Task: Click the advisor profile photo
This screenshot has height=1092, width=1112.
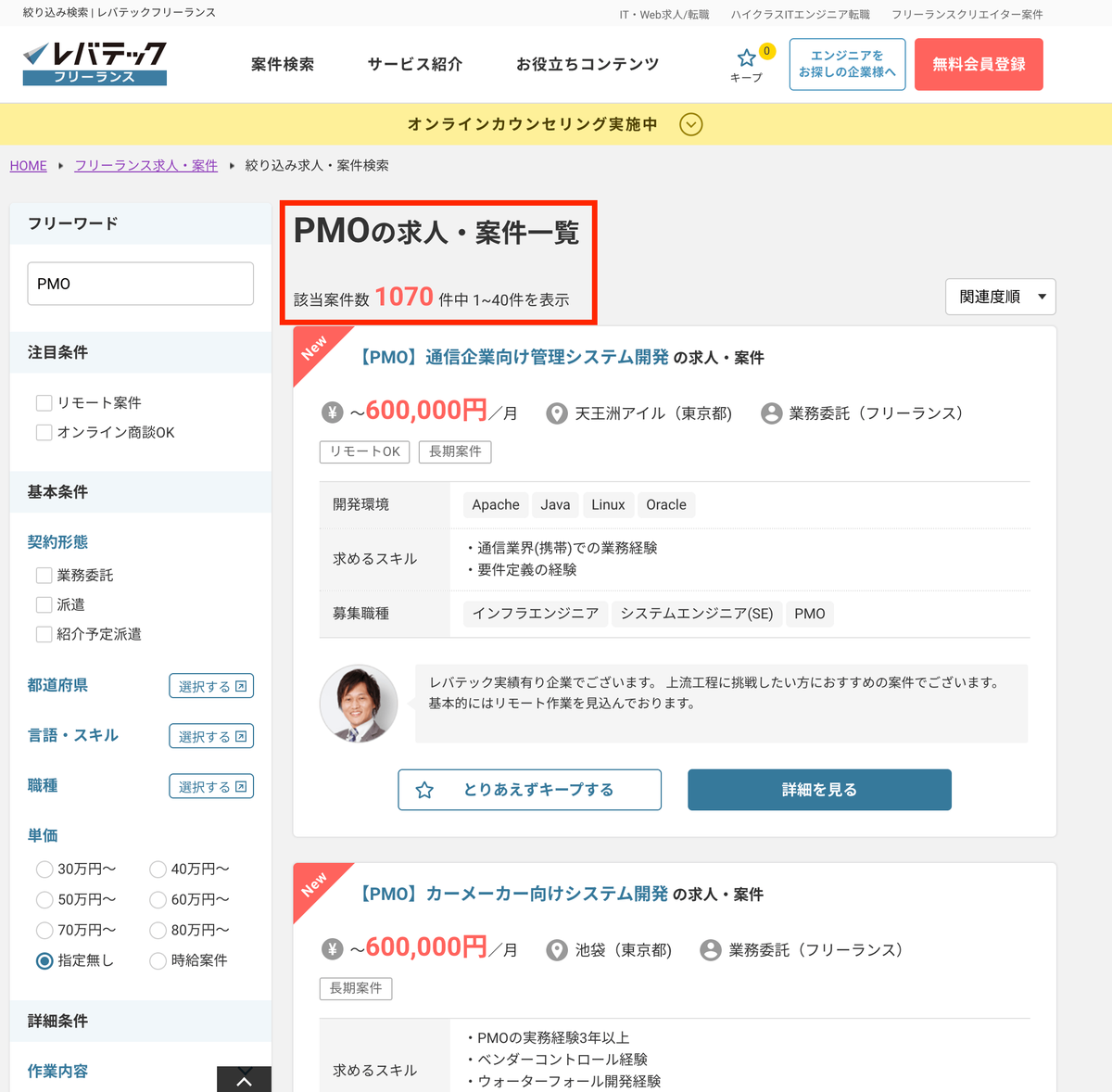Action: point(359,704)
